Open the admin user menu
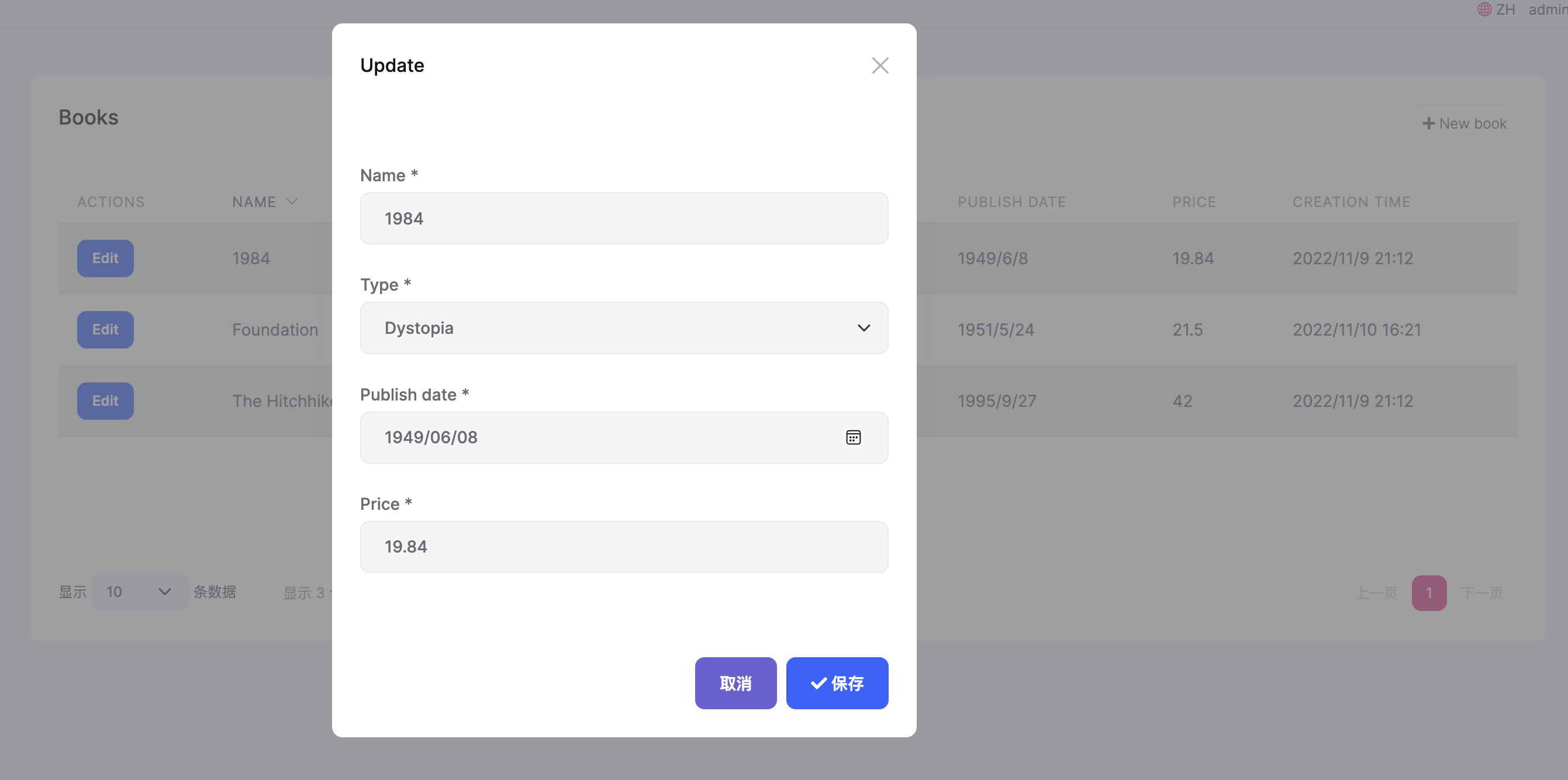The image size is (1568, 780). point(1547,9)
